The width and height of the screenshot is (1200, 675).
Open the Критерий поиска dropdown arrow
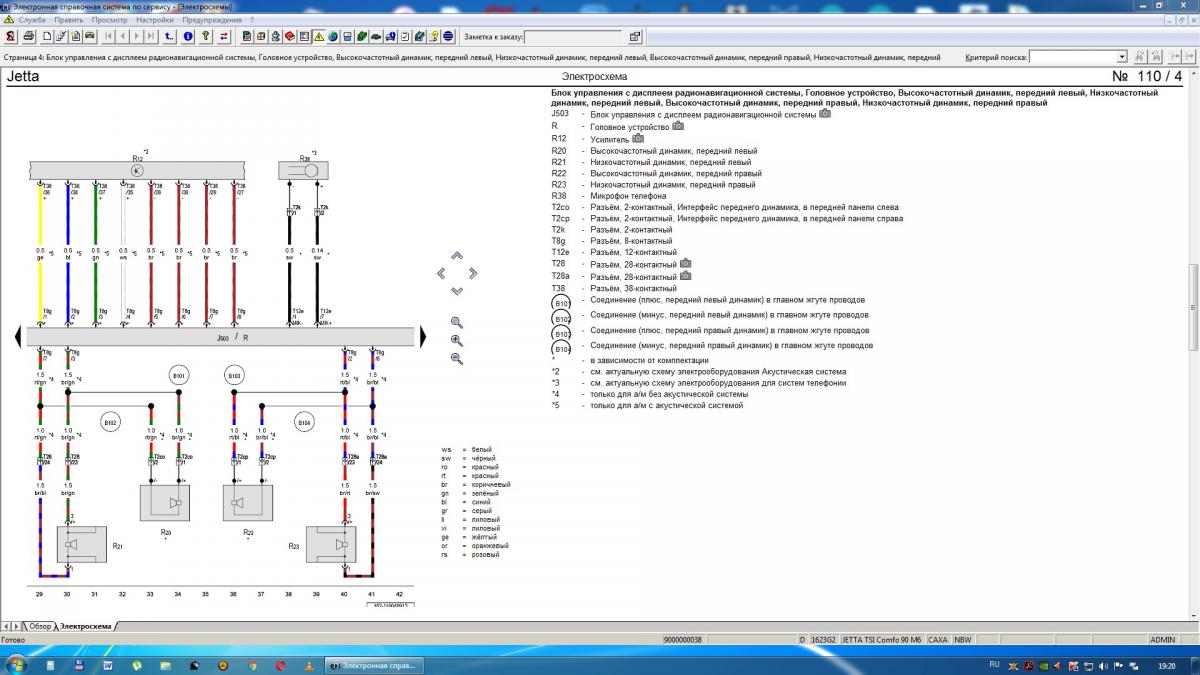(1122, 57)
